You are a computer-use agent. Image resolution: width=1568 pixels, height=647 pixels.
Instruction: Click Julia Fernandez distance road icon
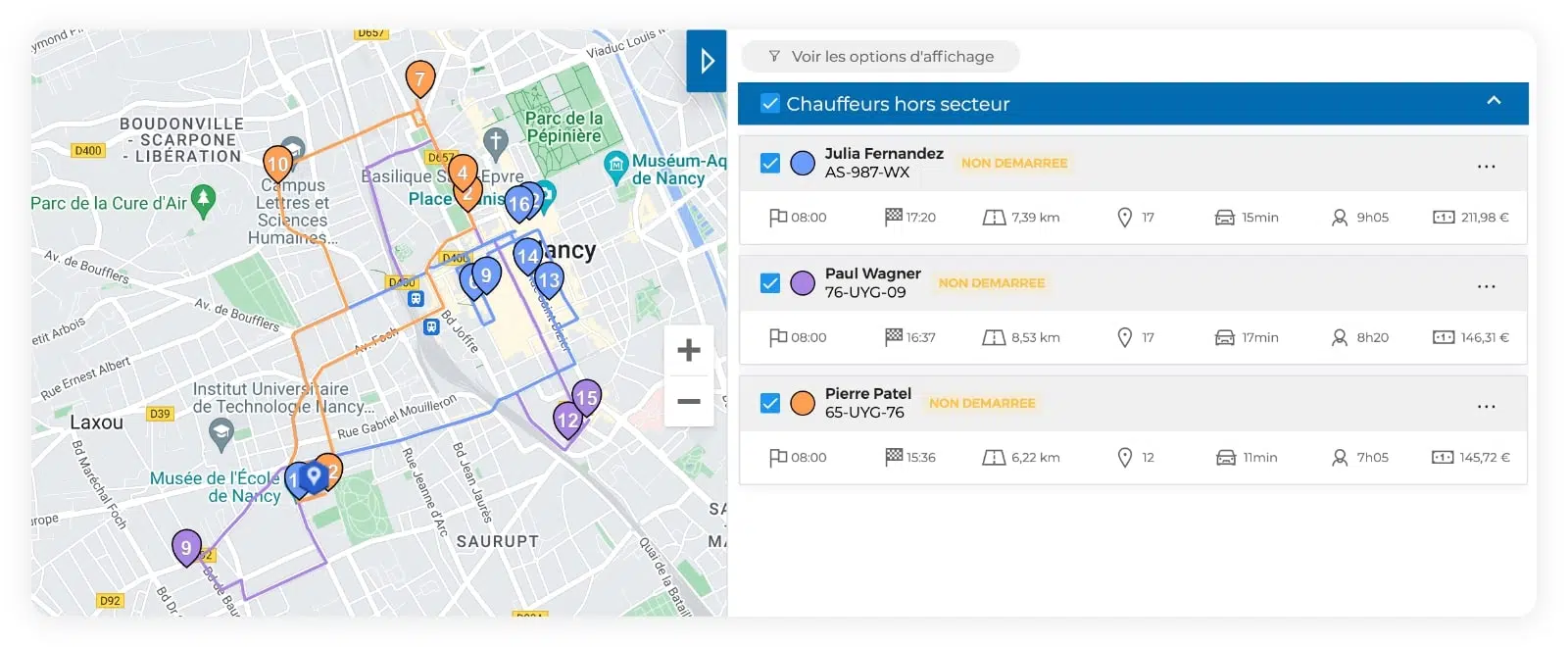994,218
